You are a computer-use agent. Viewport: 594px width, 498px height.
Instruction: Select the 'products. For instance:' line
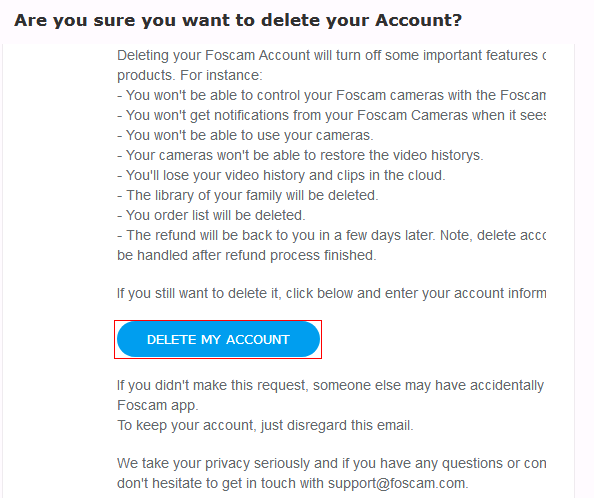click(189, 75)
